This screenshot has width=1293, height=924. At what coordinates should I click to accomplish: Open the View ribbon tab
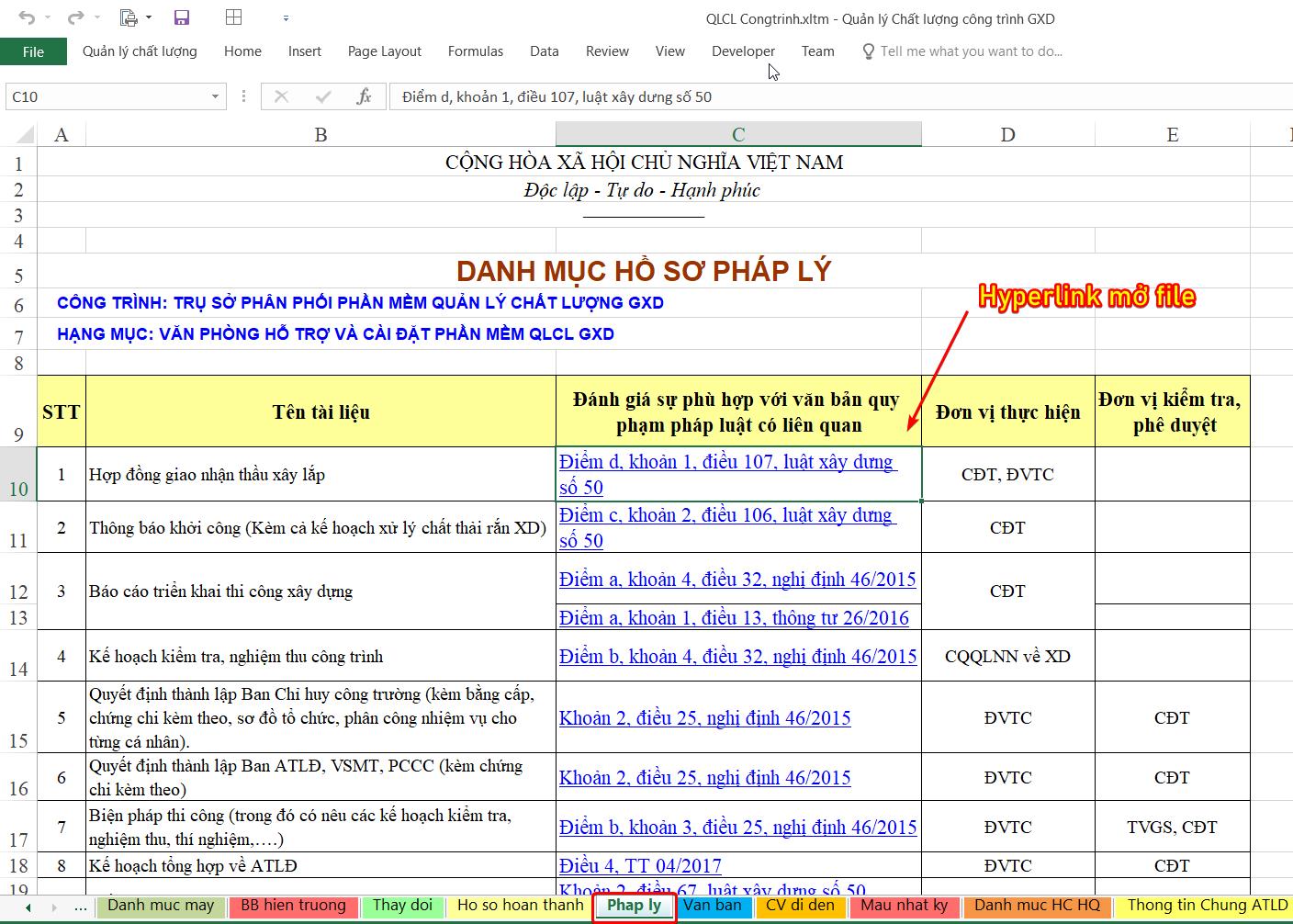tap(670, 51)
